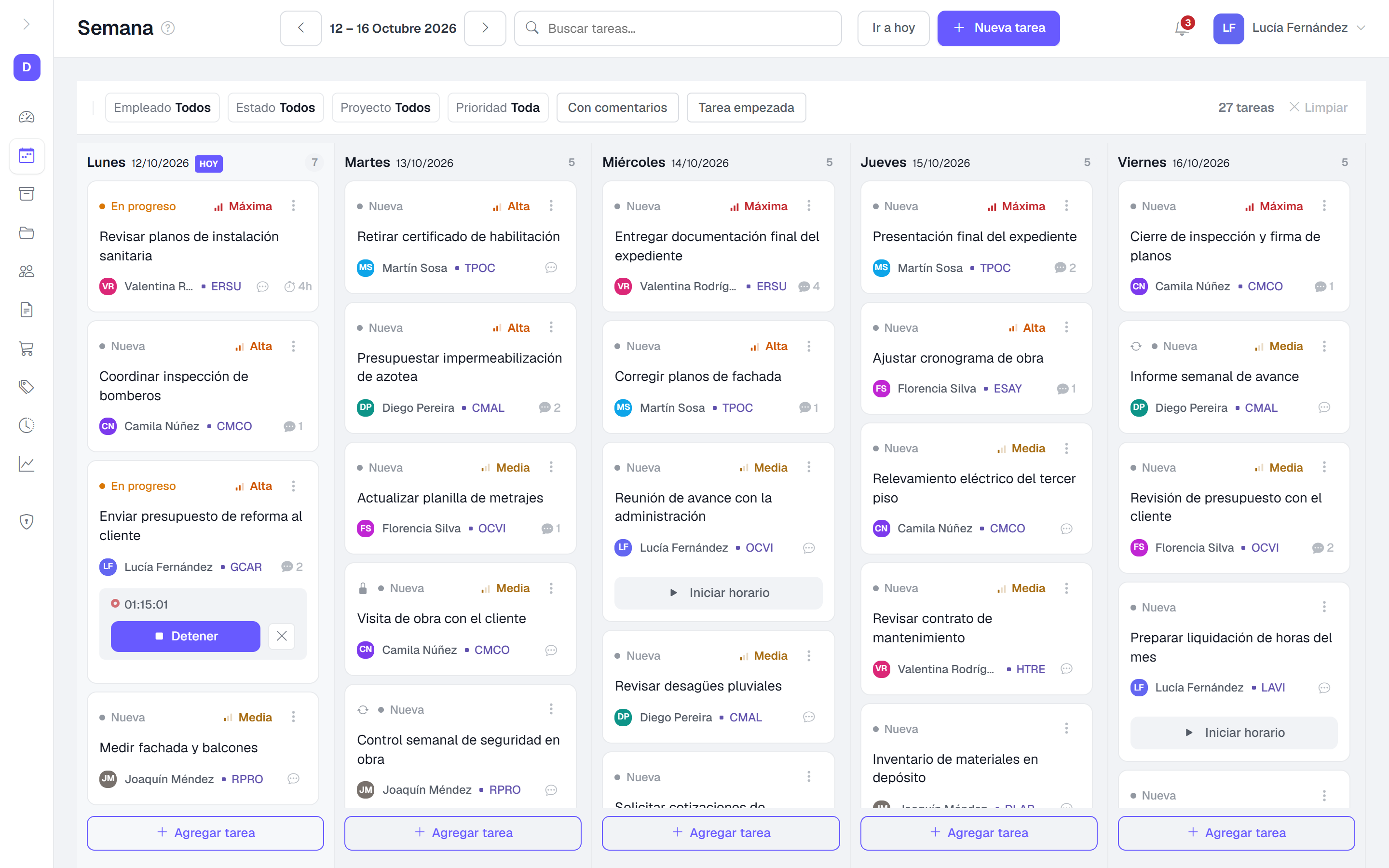Click the Ir a hoy button
Image resolution: width=1389 pixels, height=868 pixels.
pos(893,28)
